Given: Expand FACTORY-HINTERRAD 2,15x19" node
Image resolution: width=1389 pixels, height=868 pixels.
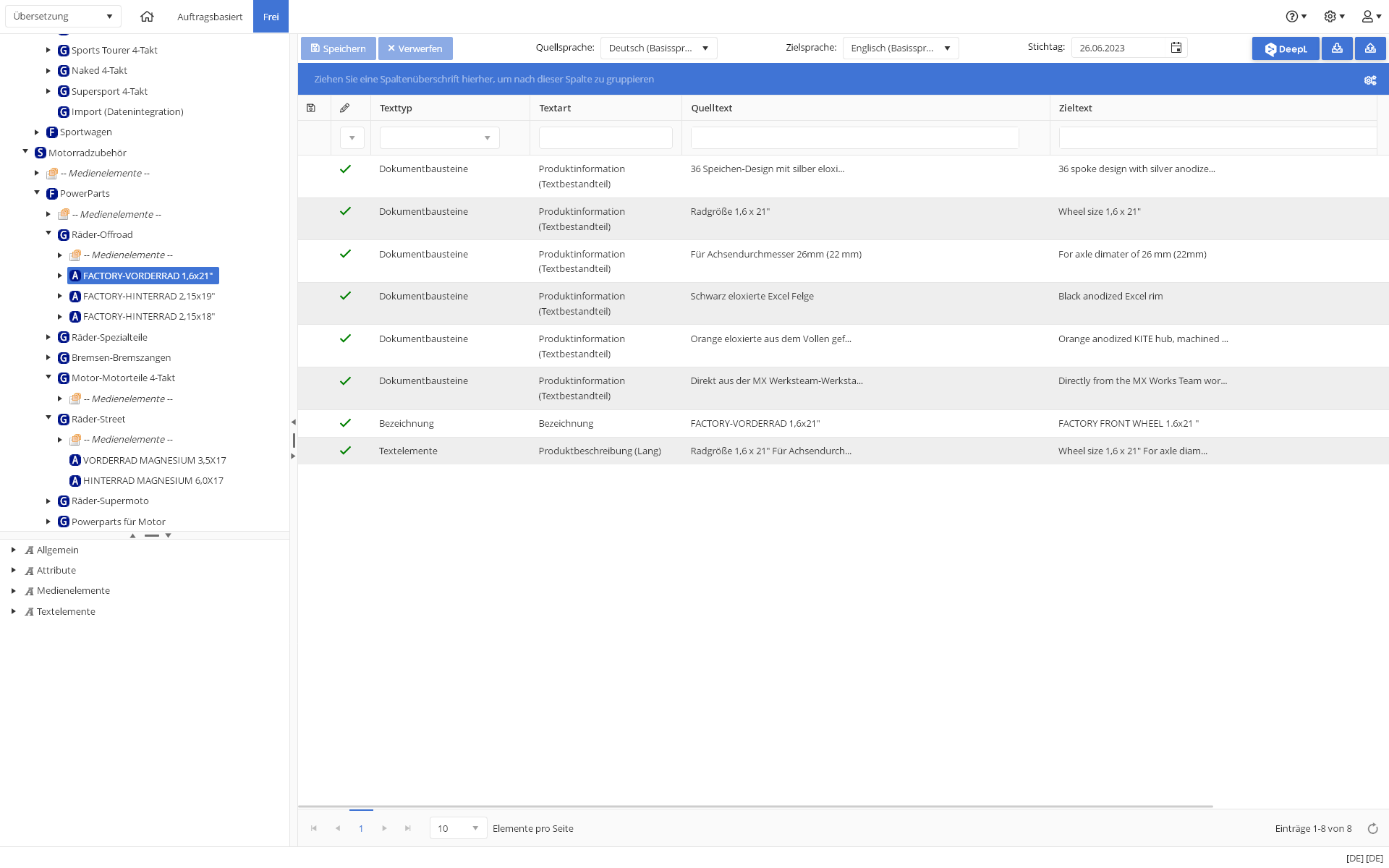Looking at the screenshot, I should tap(60, 296).
